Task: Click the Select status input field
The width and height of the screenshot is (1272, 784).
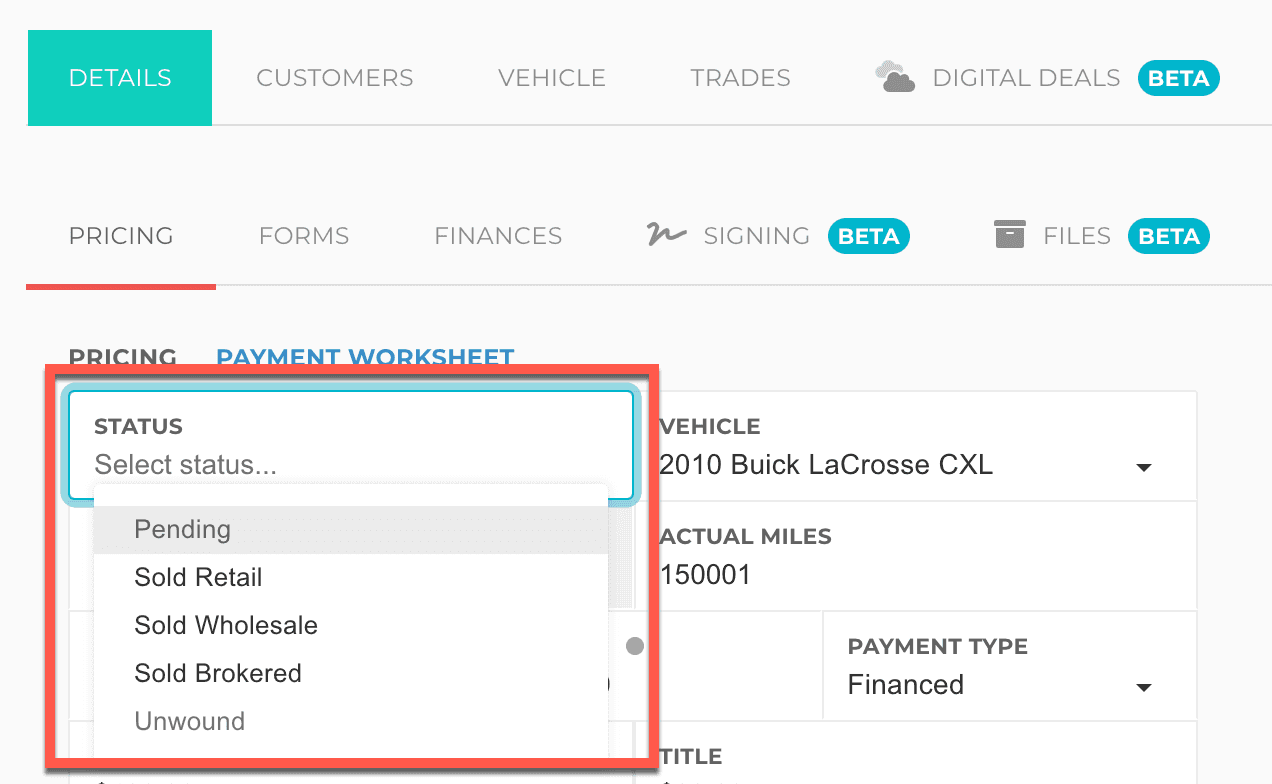Action: pos(350,465)
